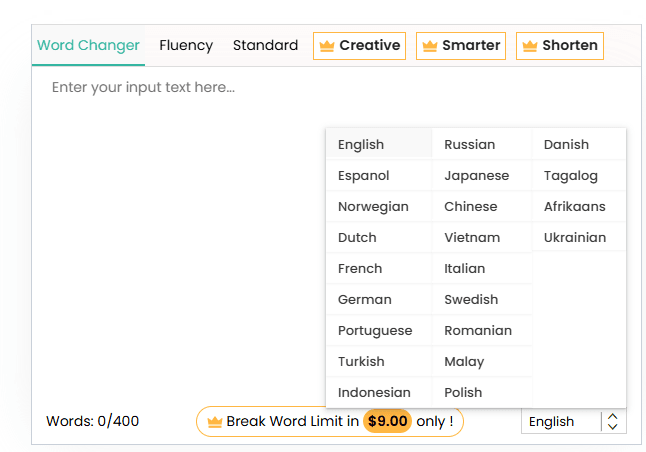Click the crown icon on Smarter mode
This screenshot has height=452, width=646.
click(429, 46)
